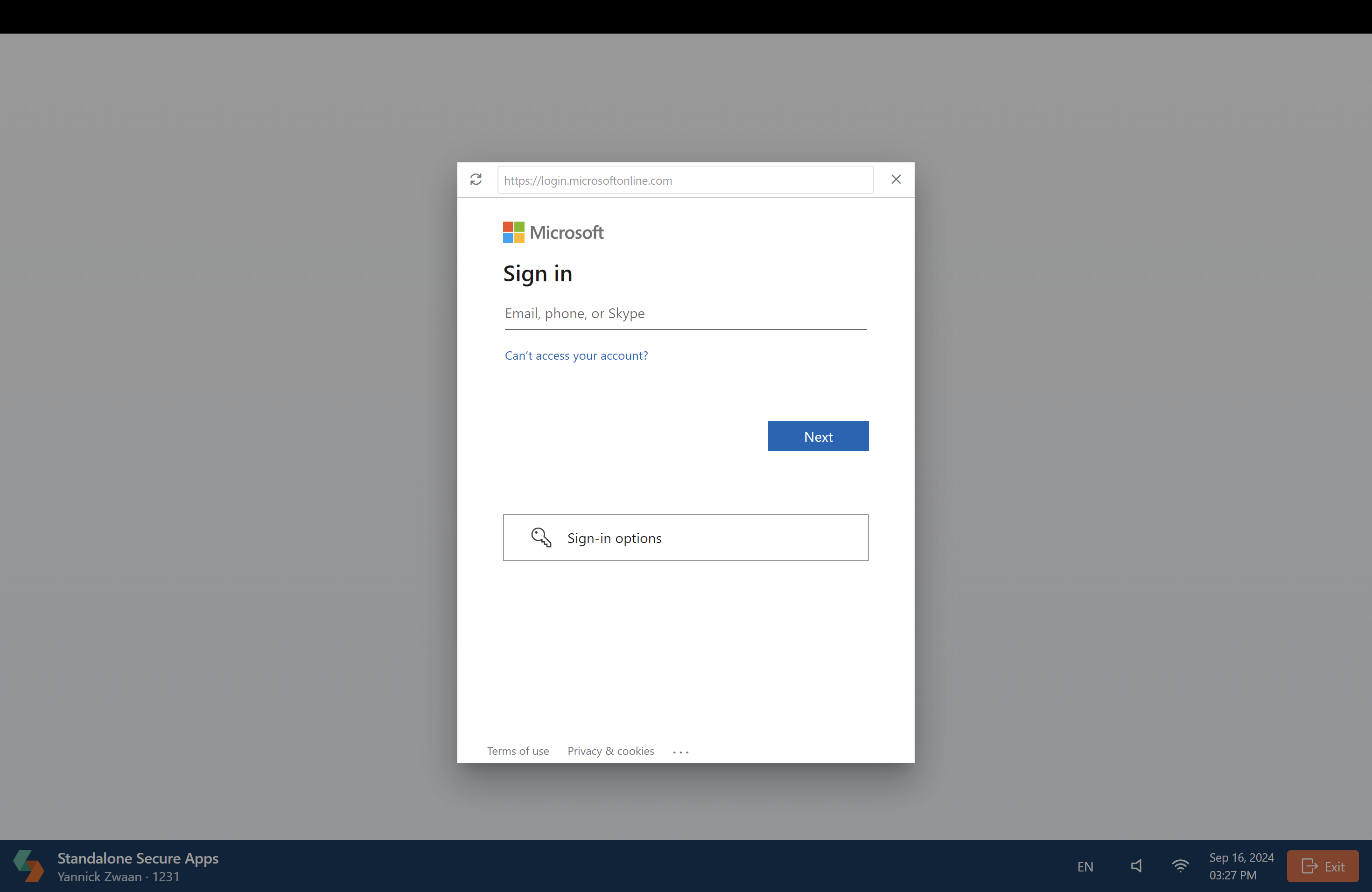
Task: Open the Wi-Fi network icon
Action: tap(1180, 866)
